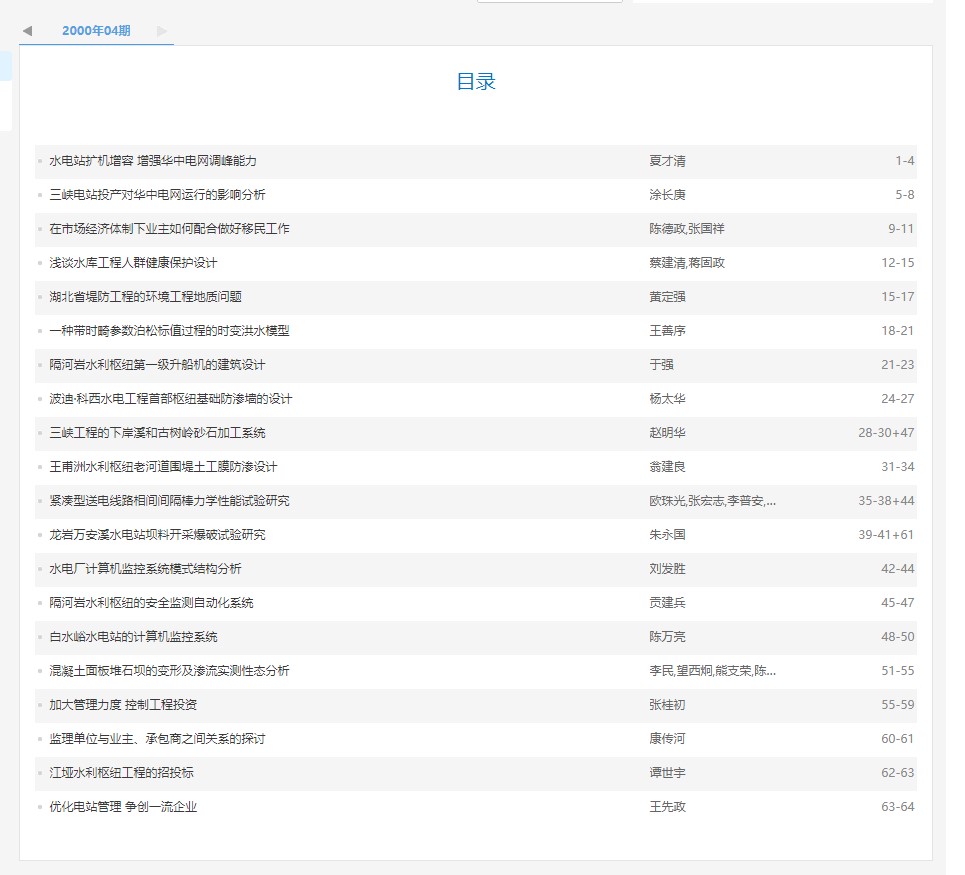Click author name 康传河
Screen dimensions: 965x875
click(x=667, y=739)
